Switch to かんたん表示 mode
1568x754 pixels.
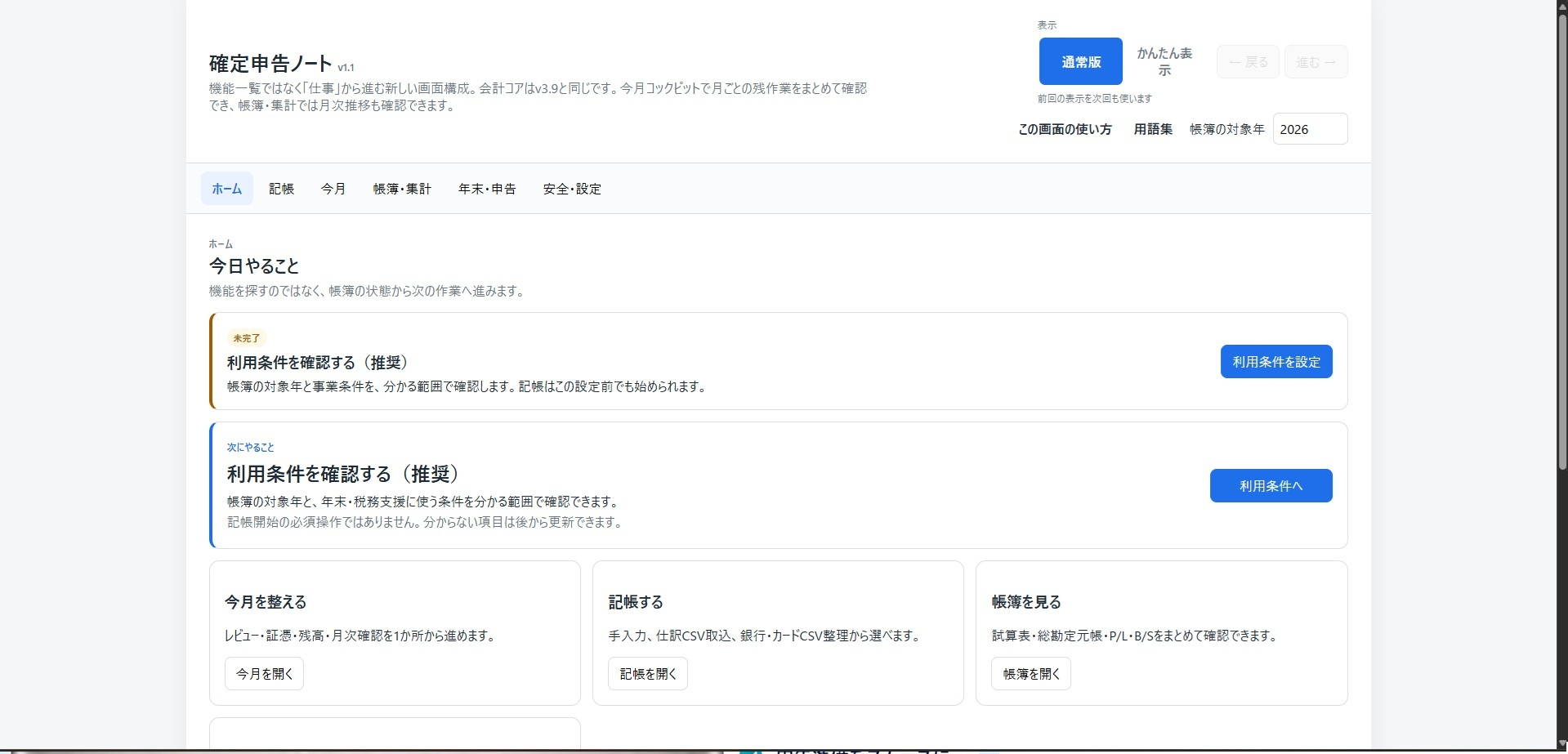(x=1164, y=61)
